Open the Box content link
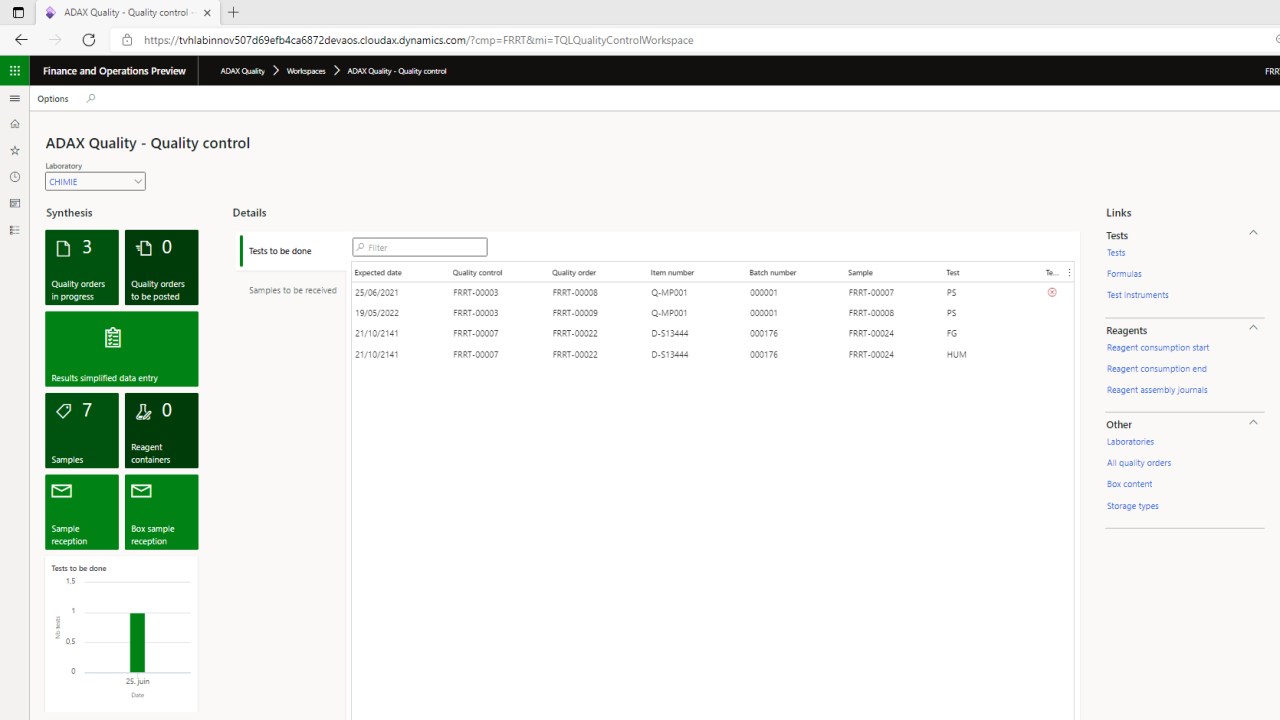The width and height of the screenshot is (1280, 720). click(x=1130, y=484)
